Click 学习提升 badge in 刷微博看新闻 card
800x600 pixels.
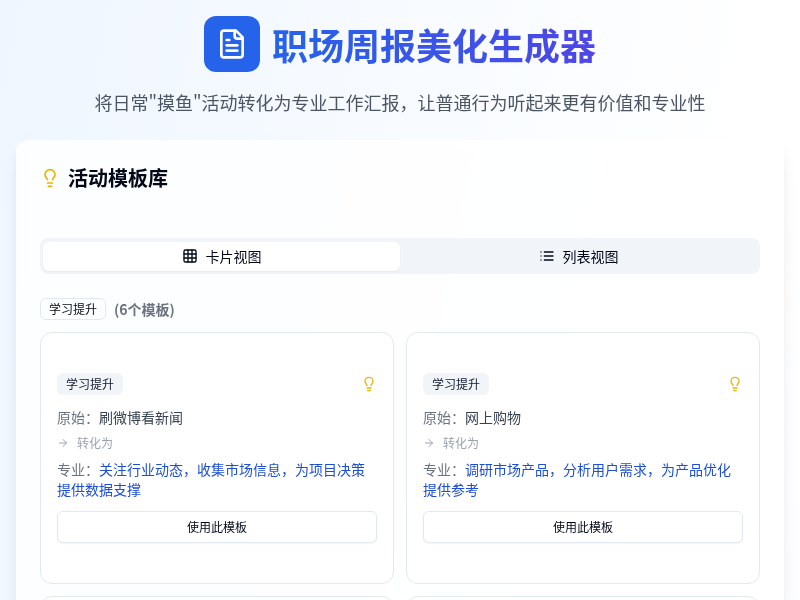point(90,384)
